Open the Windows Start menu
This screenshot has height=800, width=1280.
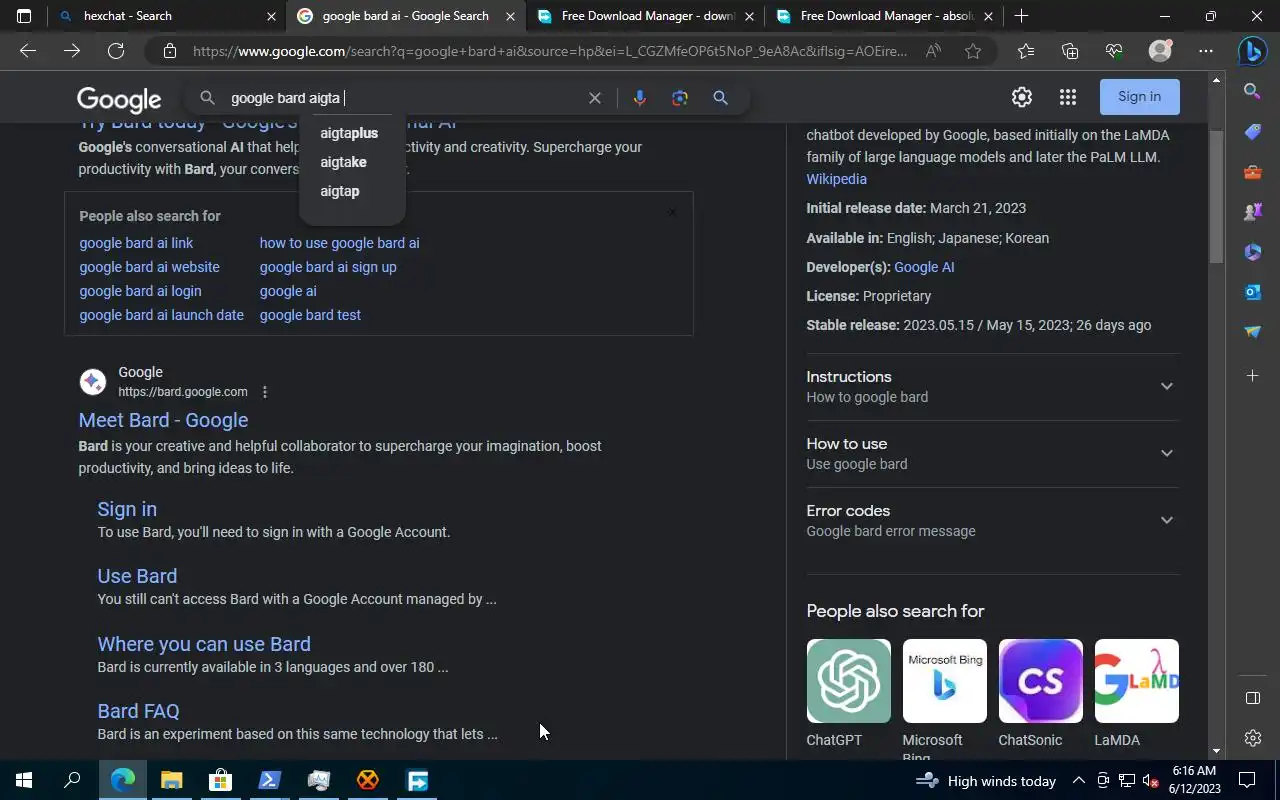[x=24, y=781]
